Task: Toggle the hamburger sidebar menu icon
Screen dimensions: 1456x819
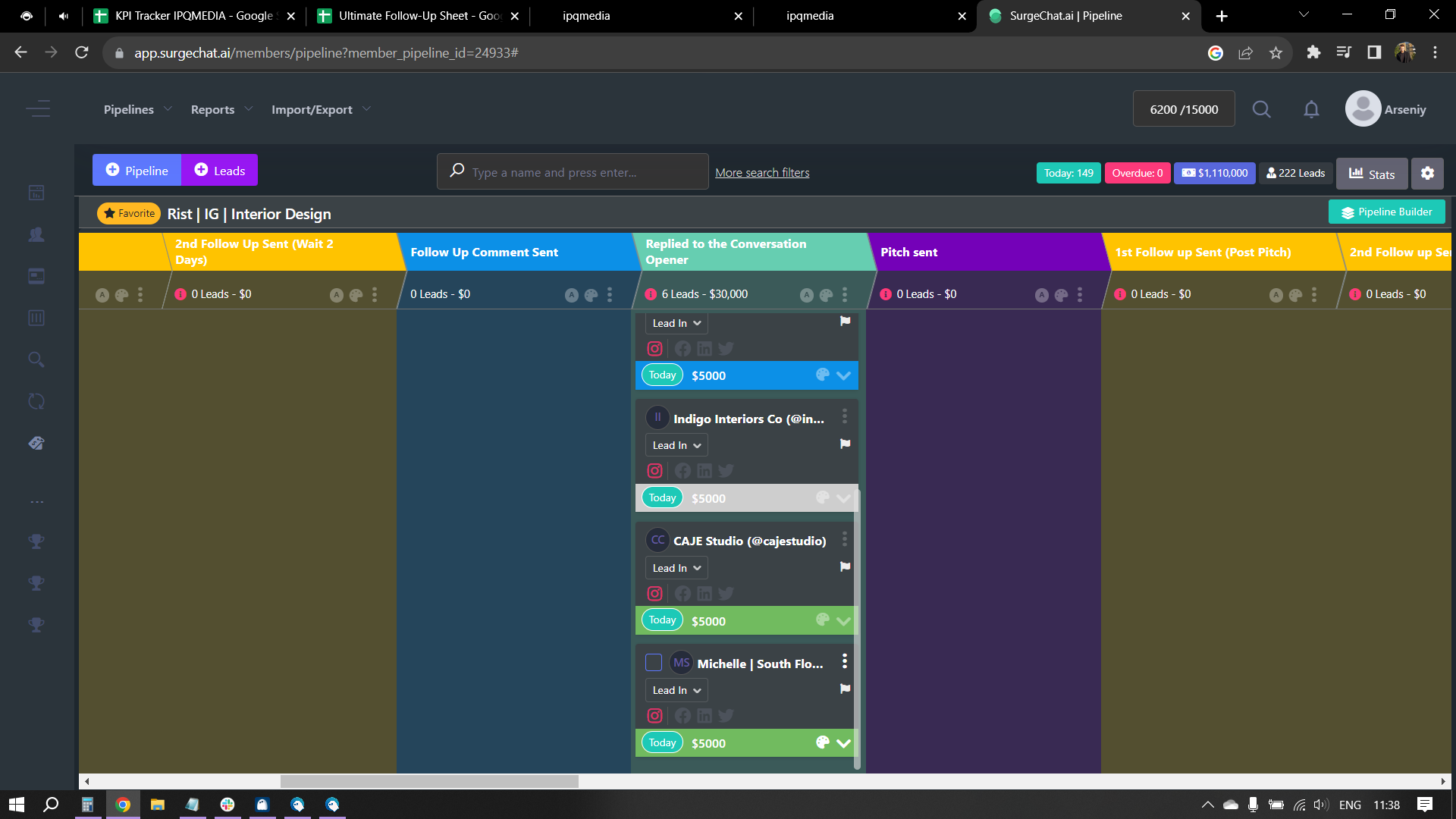Action: (37, 109)
